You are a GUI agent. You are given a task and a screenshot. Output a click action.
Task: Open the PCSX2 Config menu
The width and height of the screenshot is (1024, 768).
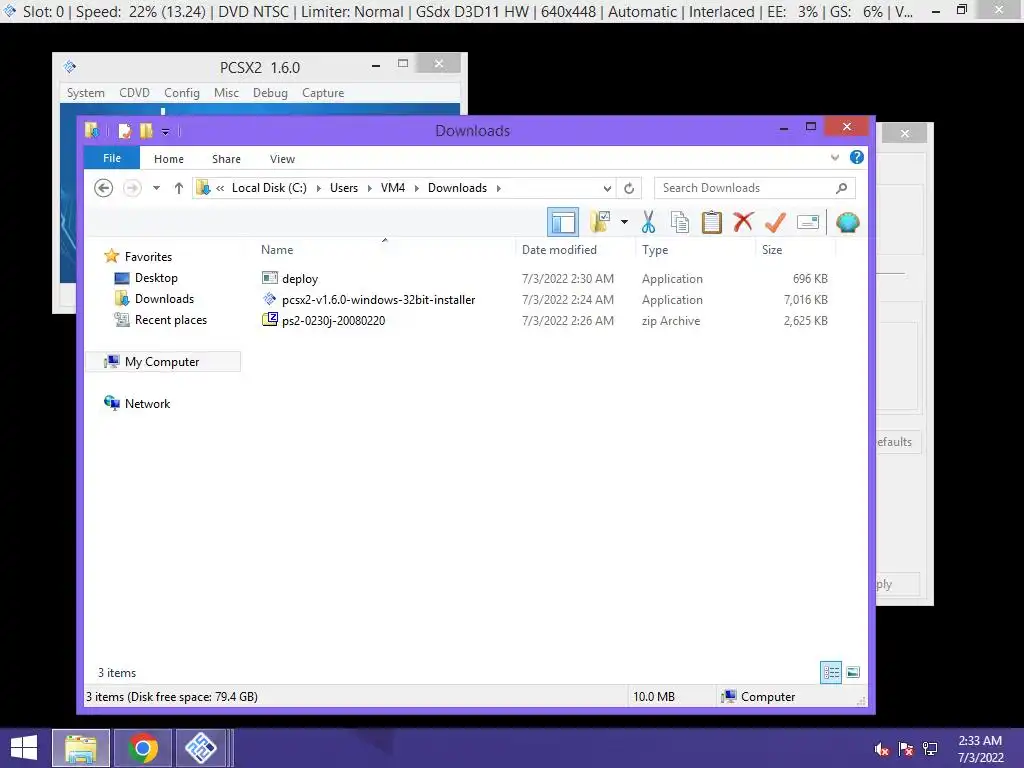click(x=182, y=93)
